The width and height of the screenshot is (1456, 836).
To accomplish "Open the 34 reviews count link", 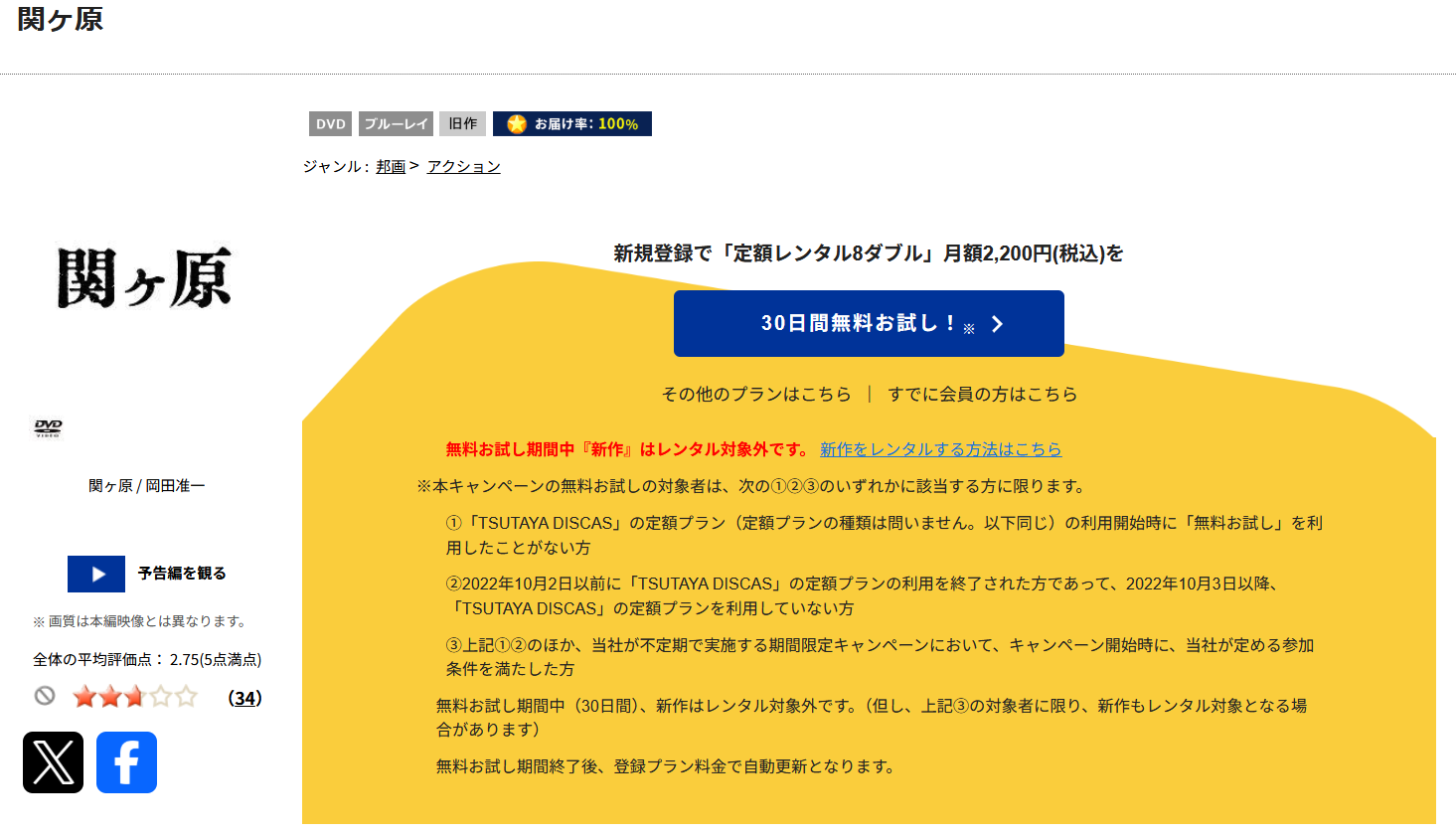I will tap(245, 698).
